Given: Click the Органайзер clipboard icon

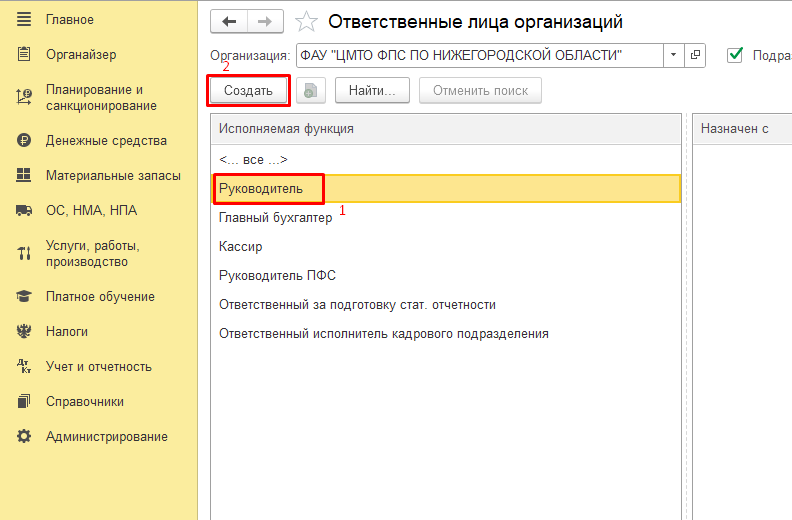Looking at the screenshot, I should click(24, 54).
